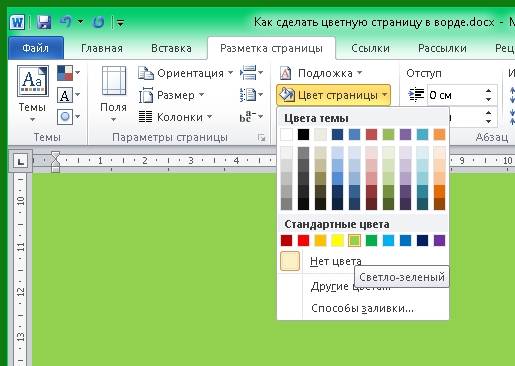The width and height of the screenshot is (515, 366).
Task: Open the Поля margins menu
Action: point(113,94)
